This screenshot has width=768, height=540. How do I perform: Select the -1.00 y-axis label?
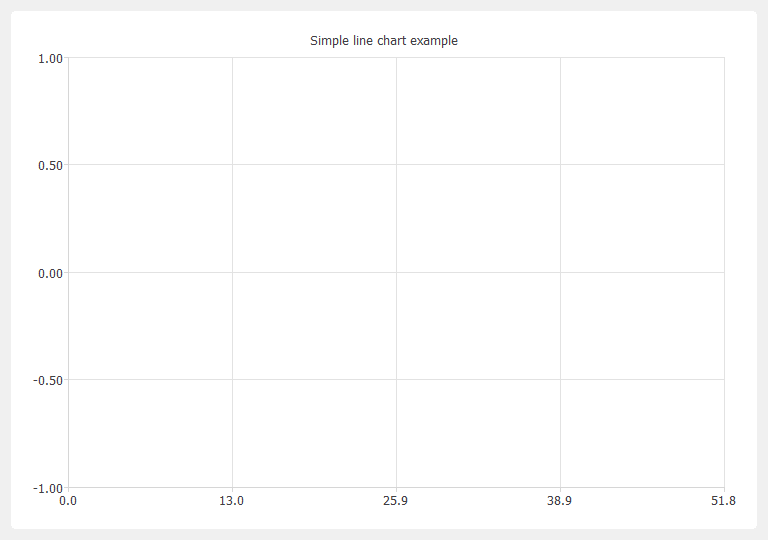(48, 489)
